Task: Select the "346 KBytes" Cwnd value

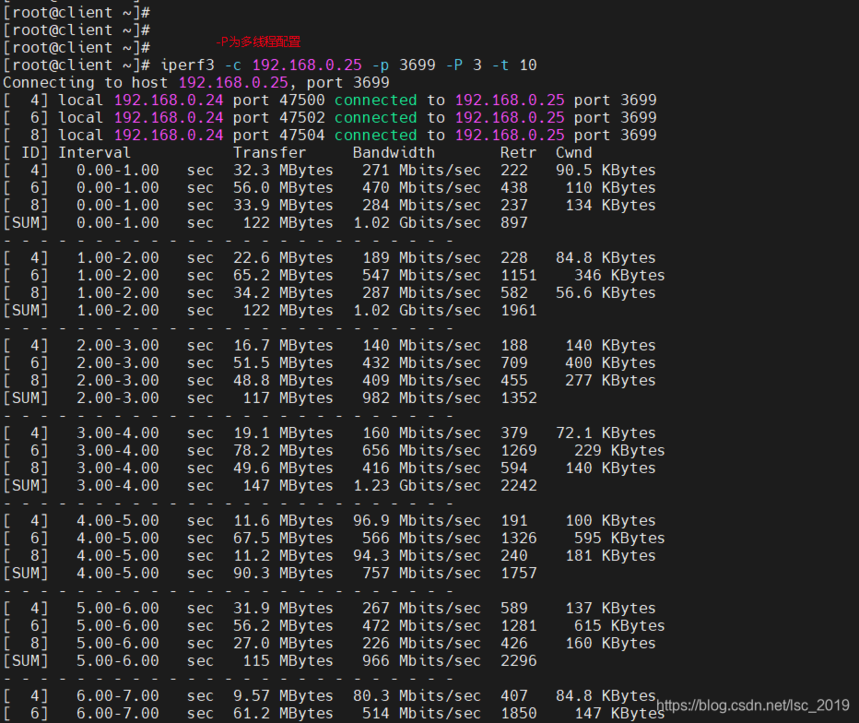Action: point(620,276)
